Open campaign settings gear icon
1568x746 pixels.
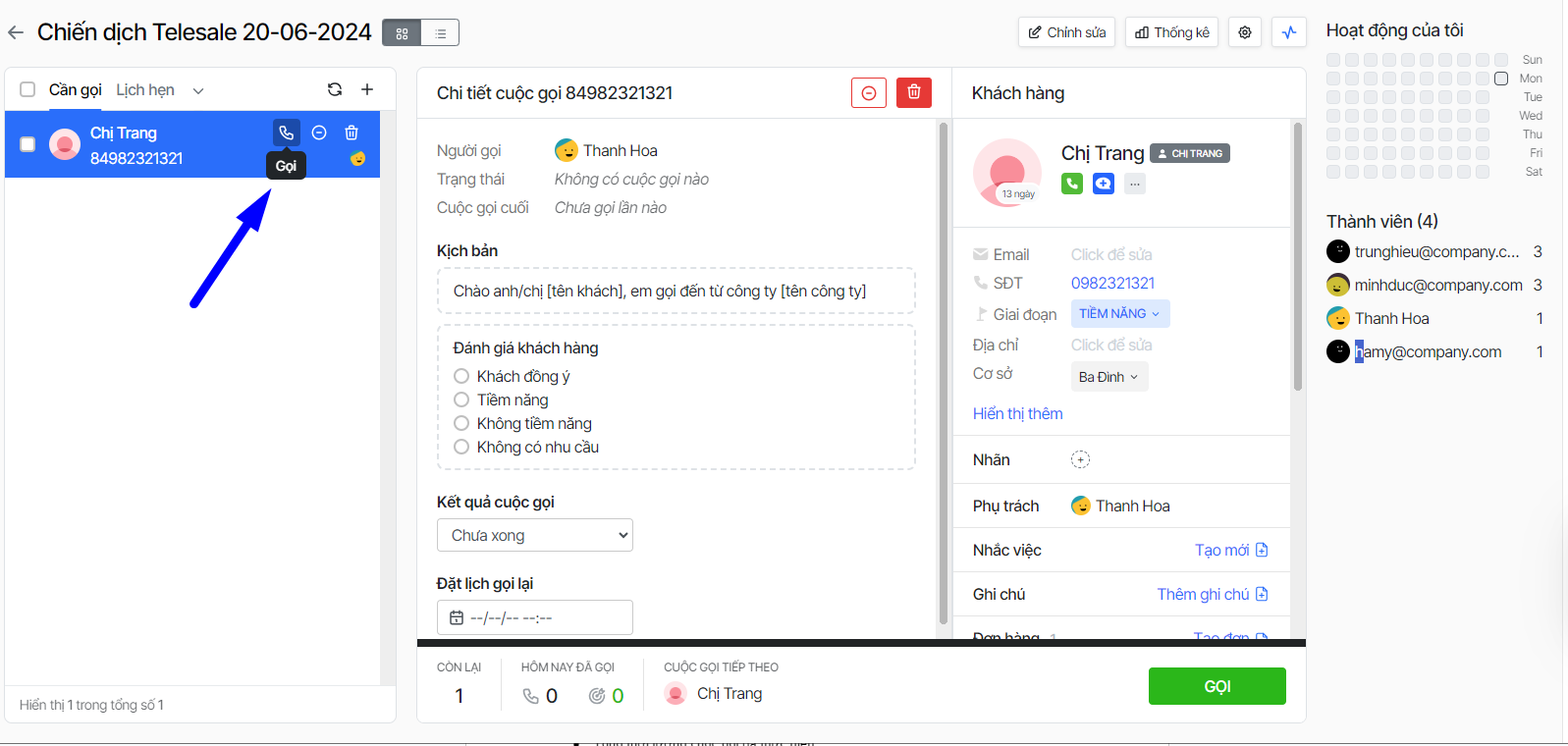coord(1244,32)
